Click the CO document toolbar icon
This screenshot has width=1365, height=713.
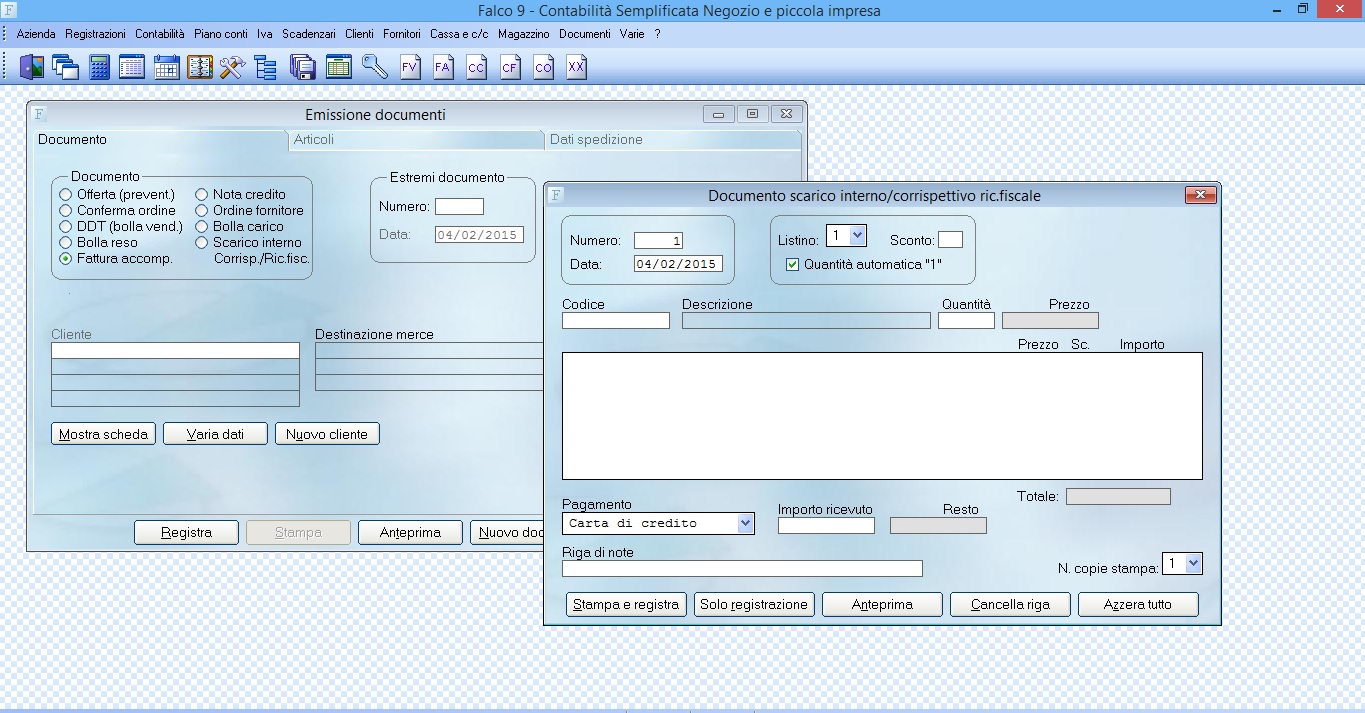[x=543, y=67]
